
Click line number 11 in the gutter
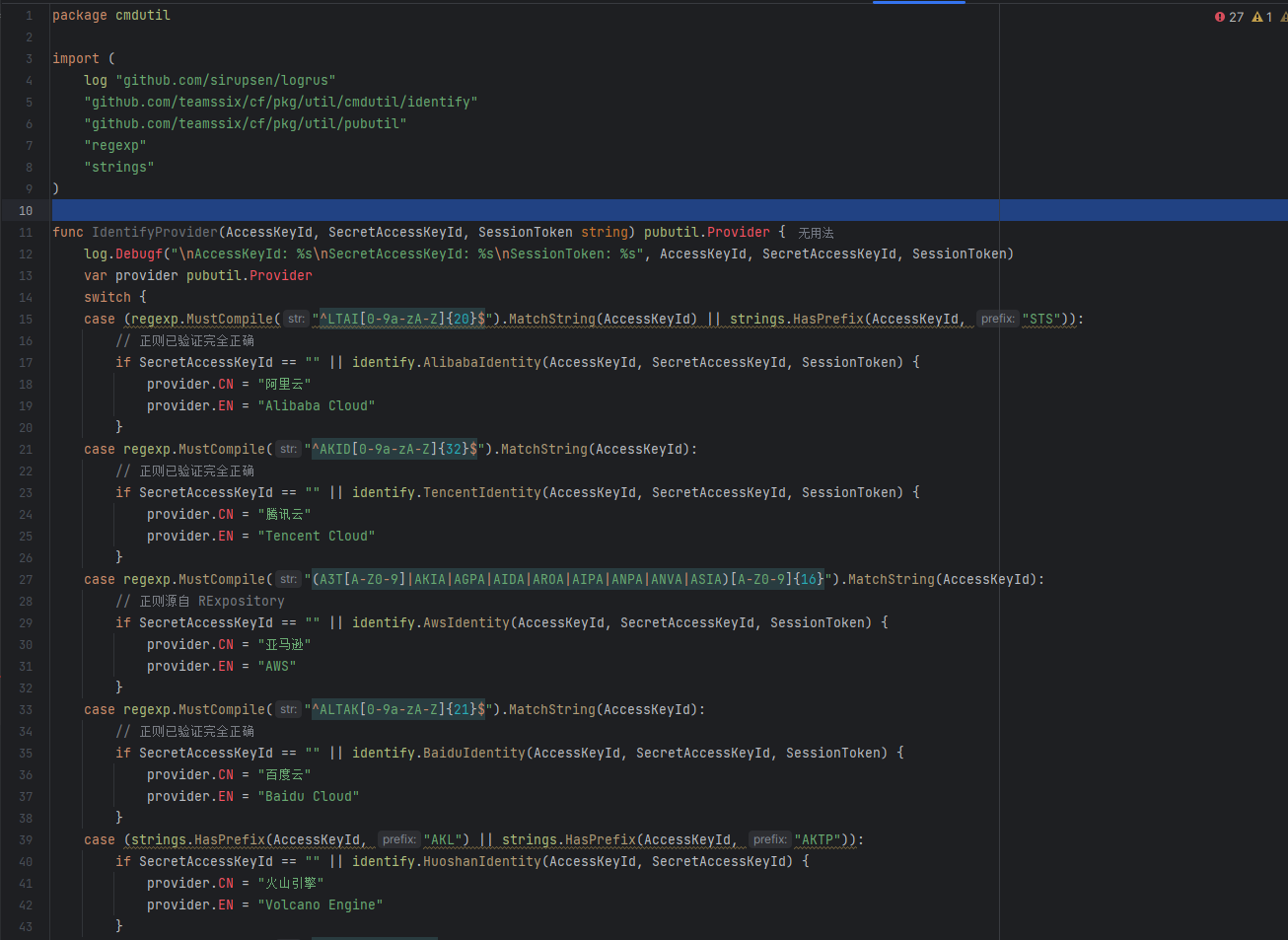point(26,232)
